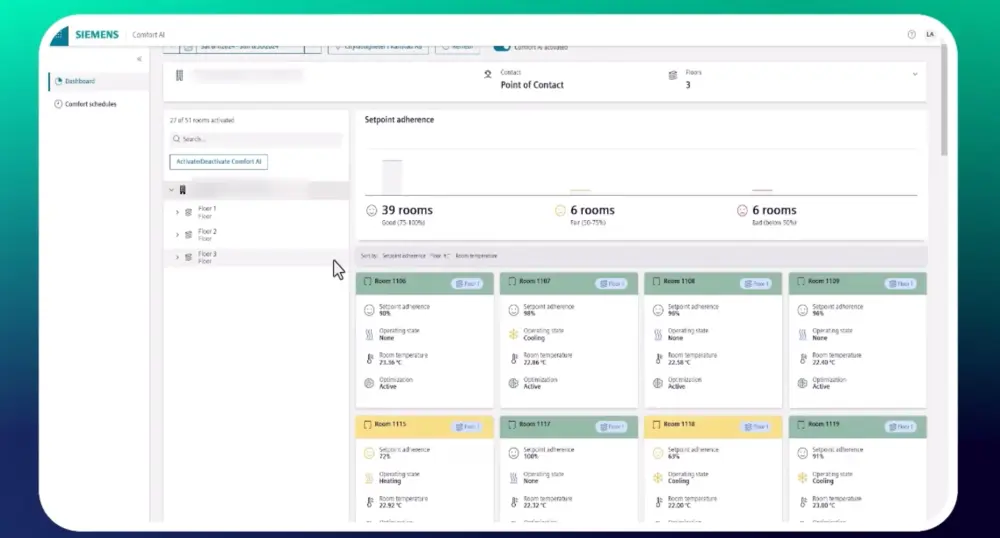Click the help question mark icon
The width and height of the screenshot is (1000, 538).
point(911,34)
